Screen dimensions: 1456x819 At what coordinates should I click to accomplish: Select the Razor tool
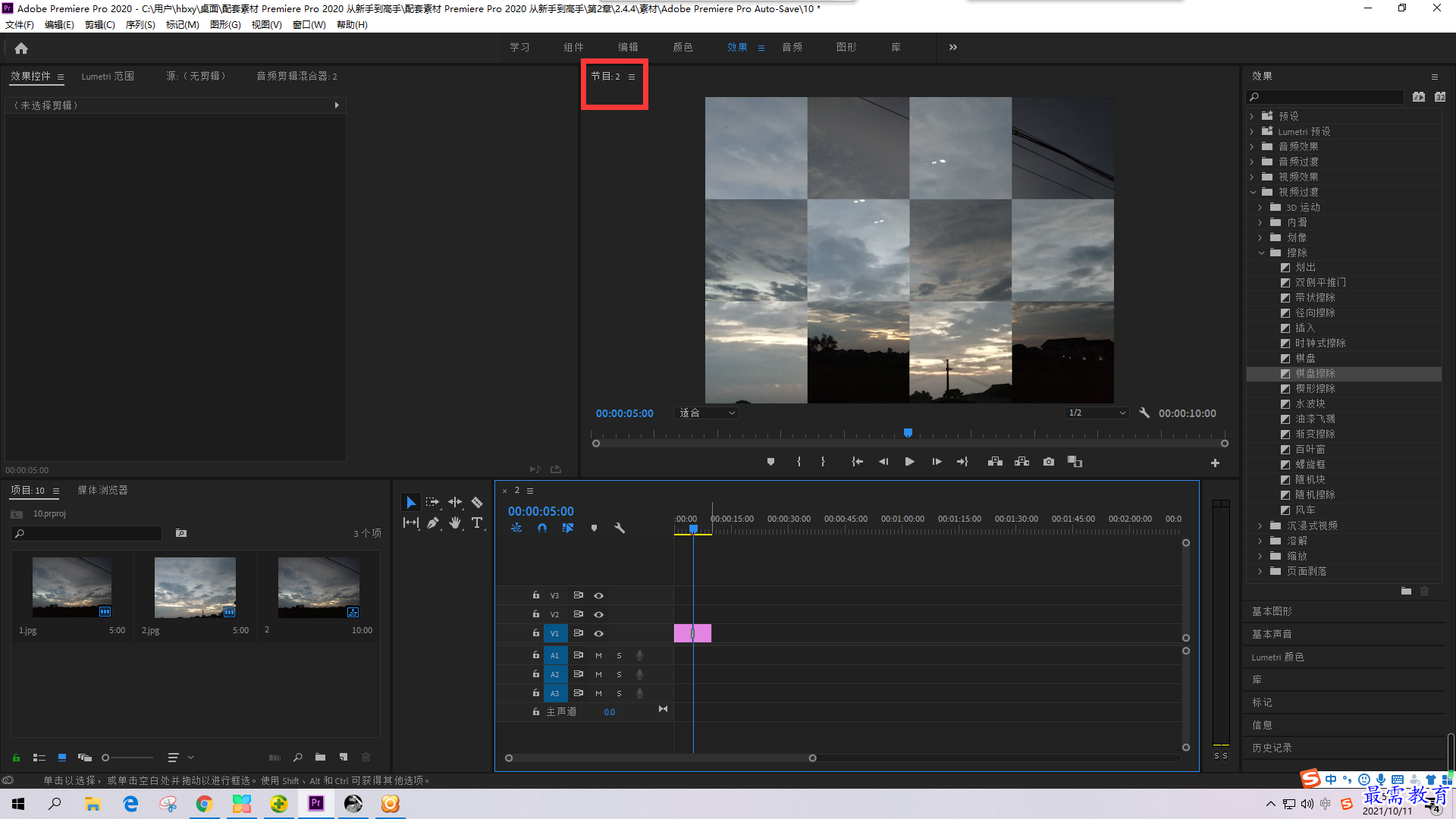pyautogui.click(x=477, y=502)
